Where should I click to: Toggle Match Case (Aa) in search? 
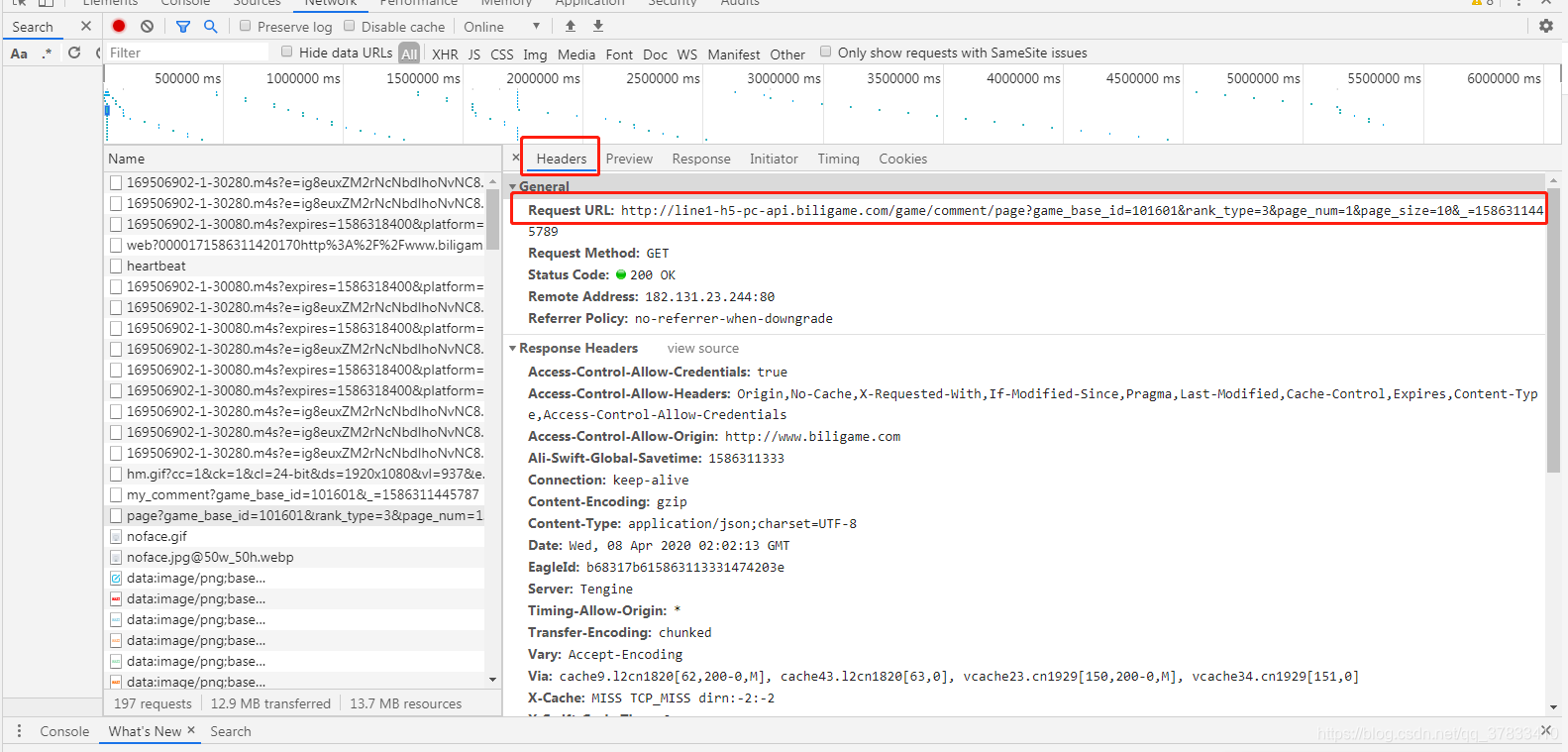click(x=19, y=54)
